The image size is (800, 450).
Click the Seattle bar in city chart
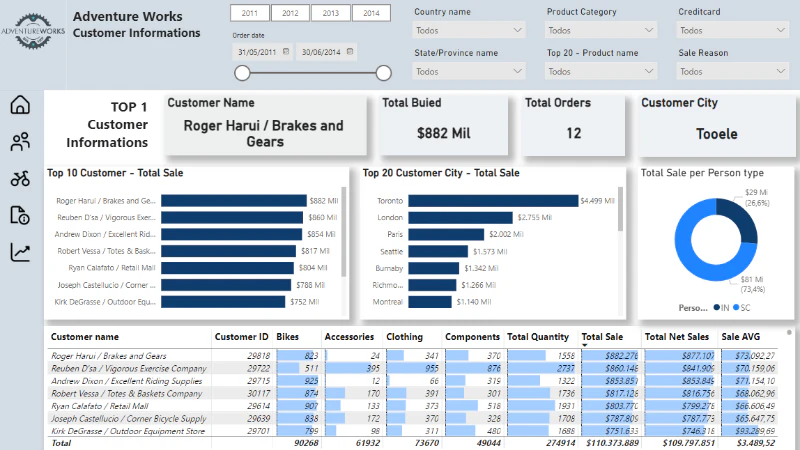click(x=438, y=251)
